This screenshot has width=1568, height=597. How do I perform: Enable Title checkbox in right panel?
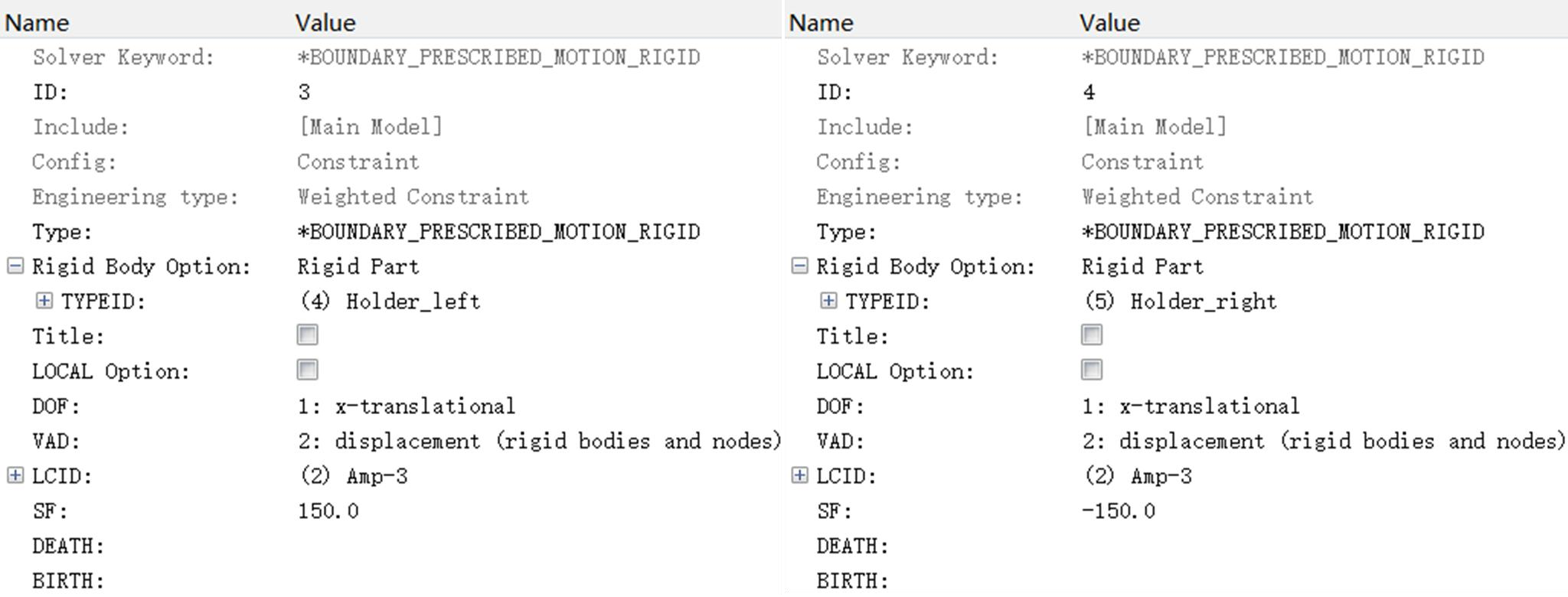pos(1092,335)
